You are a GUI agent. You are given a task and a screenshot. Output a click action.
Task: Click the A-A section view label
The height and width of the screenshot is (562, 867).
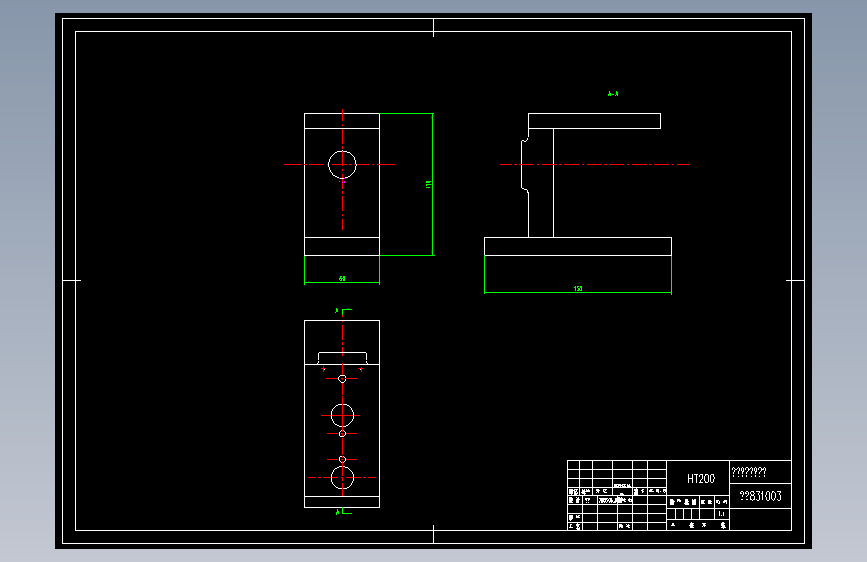[x=613, y=94]
